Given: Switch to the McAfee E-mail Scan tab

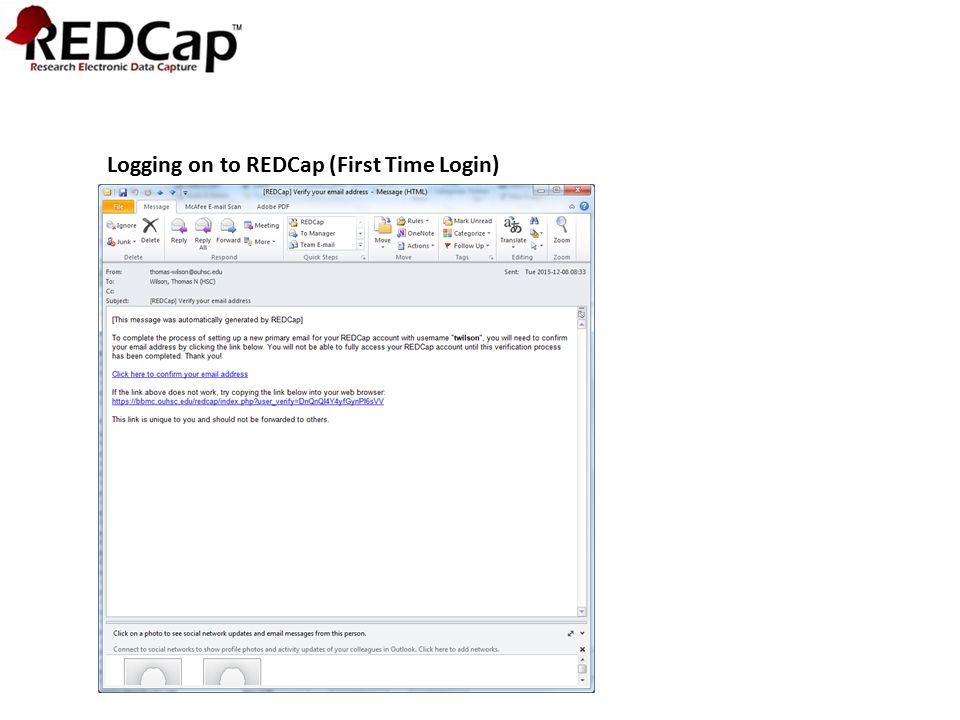Looking at the screenshot, I should click(x=213, y=207).
